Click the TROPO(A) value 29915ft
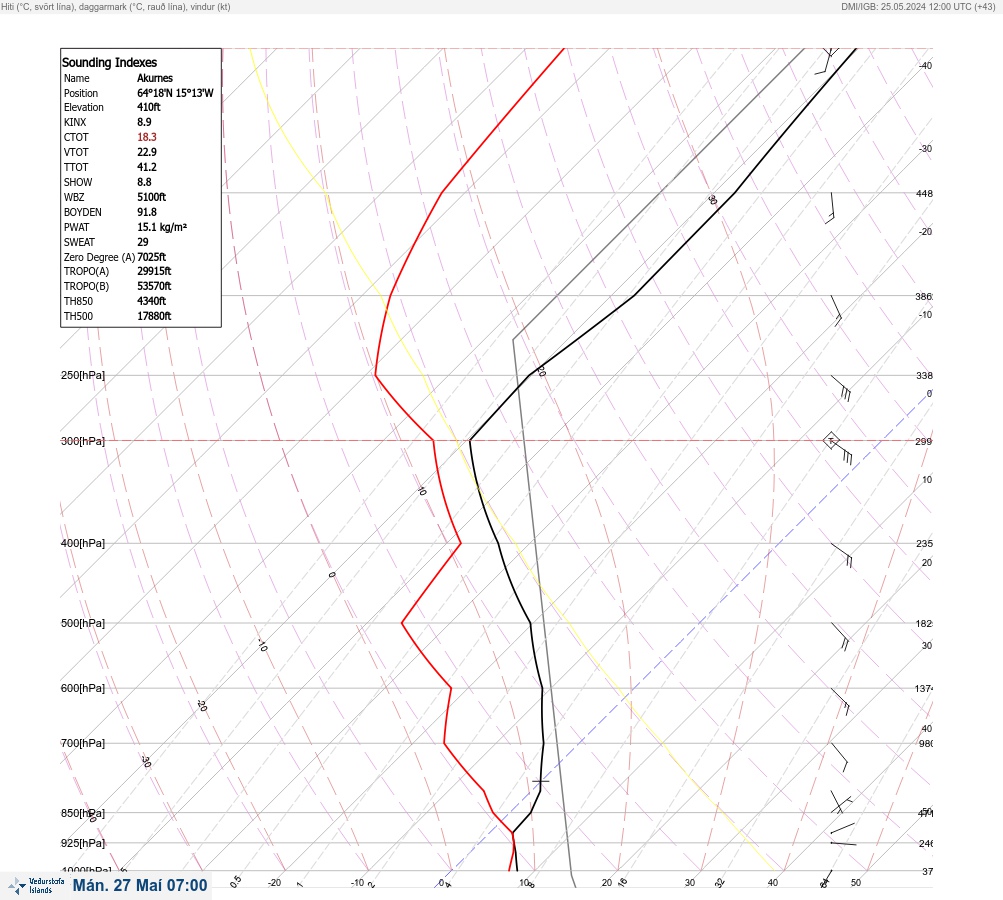1003x900 pixels. point(154,271)
